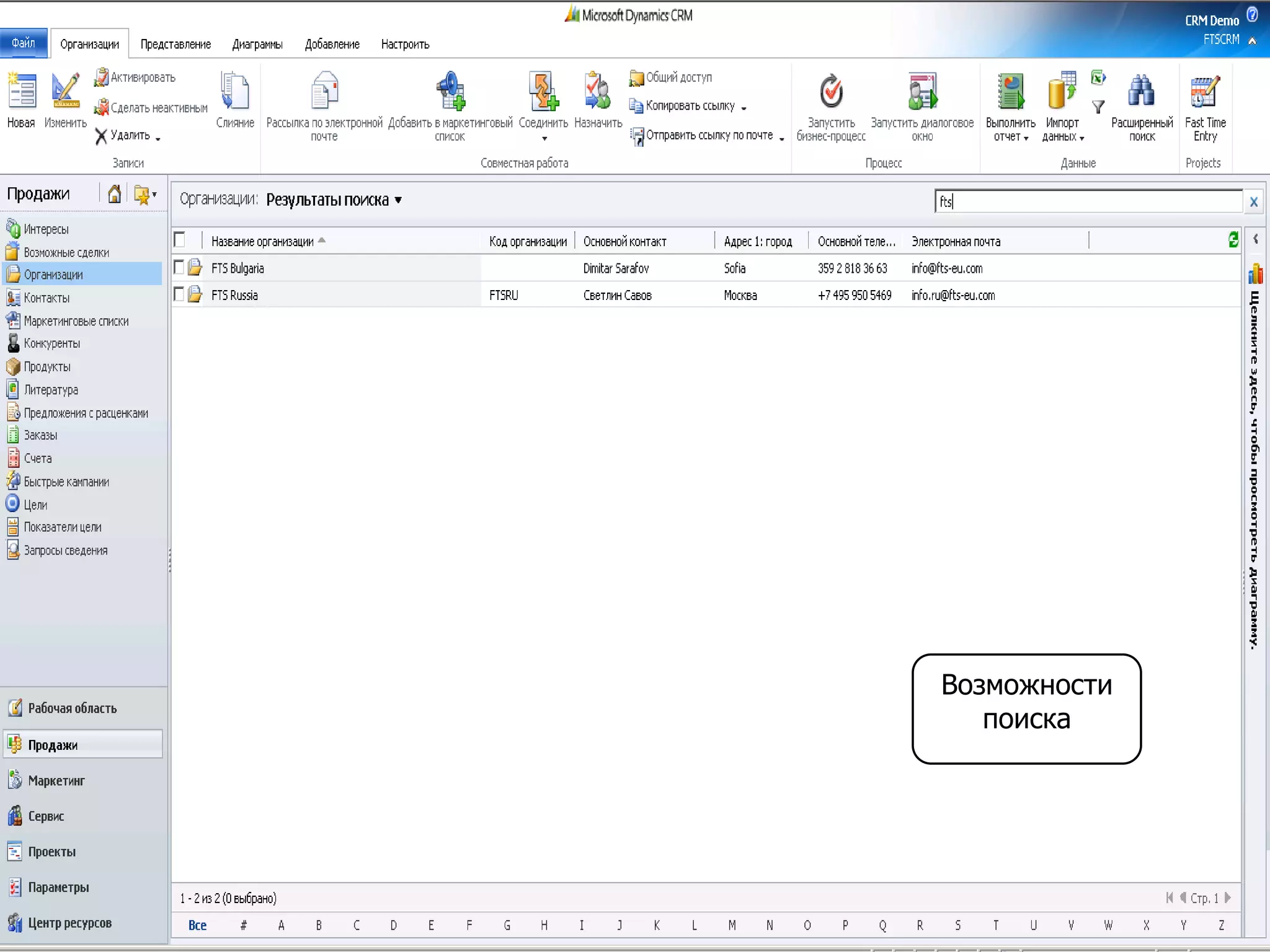Click the fts search input field
This screenshot has height=952, width=1270.
[x=1088, y=201]
